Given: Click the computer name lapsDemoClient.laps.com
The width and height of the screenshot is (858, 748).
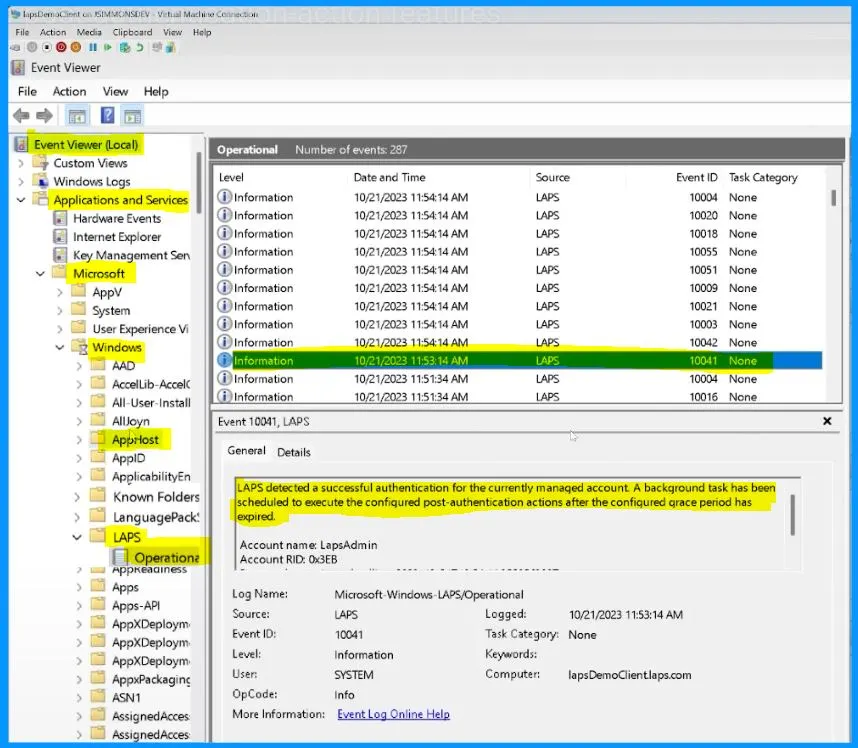Looking at the screenshot, I should 629,675.
